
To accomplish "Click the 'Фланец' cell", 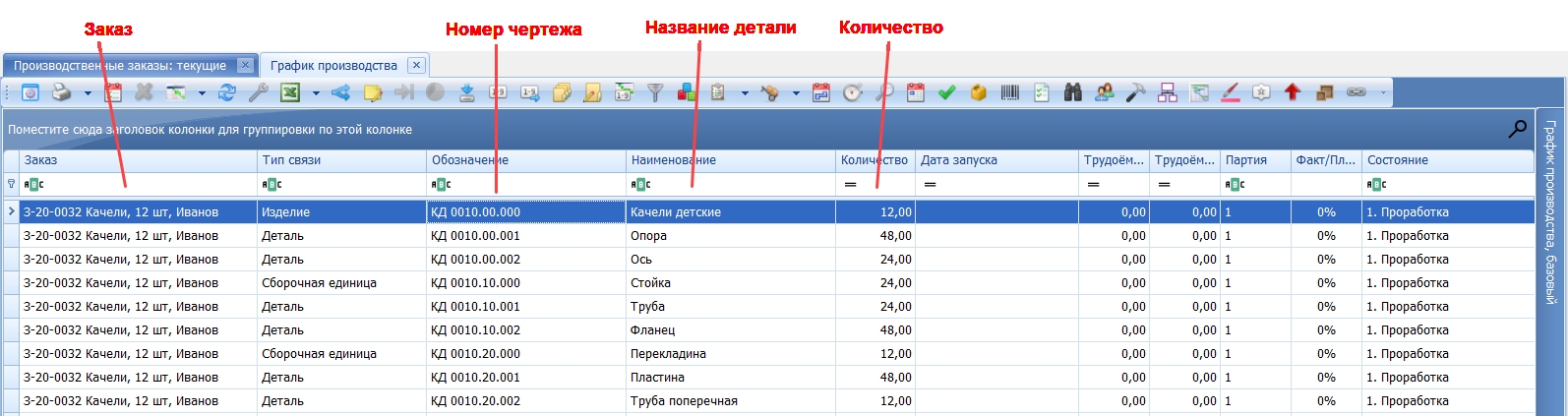I will (731, 330).
